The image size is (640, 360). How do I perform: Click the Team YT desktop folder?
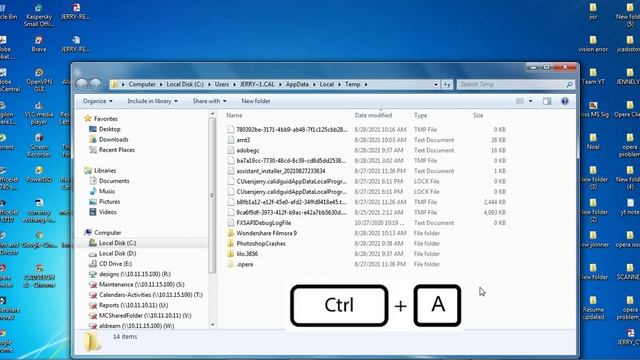(593, 76)
